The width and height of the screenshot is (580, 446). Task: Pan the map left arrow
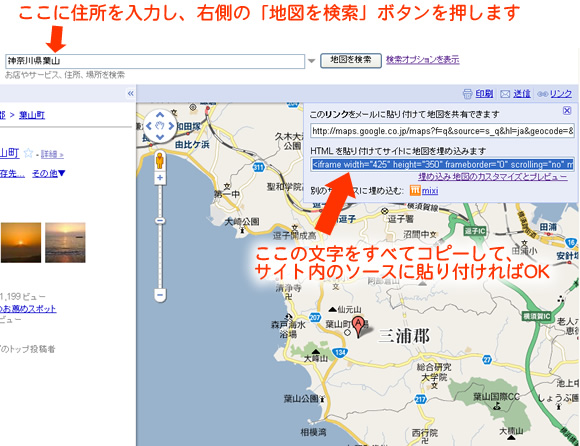point(149,126)
